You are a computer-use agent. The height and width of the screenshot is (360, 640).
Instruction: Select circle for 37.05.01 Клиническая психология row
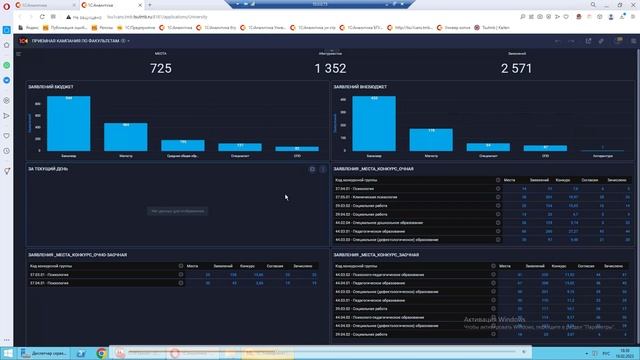498,197
